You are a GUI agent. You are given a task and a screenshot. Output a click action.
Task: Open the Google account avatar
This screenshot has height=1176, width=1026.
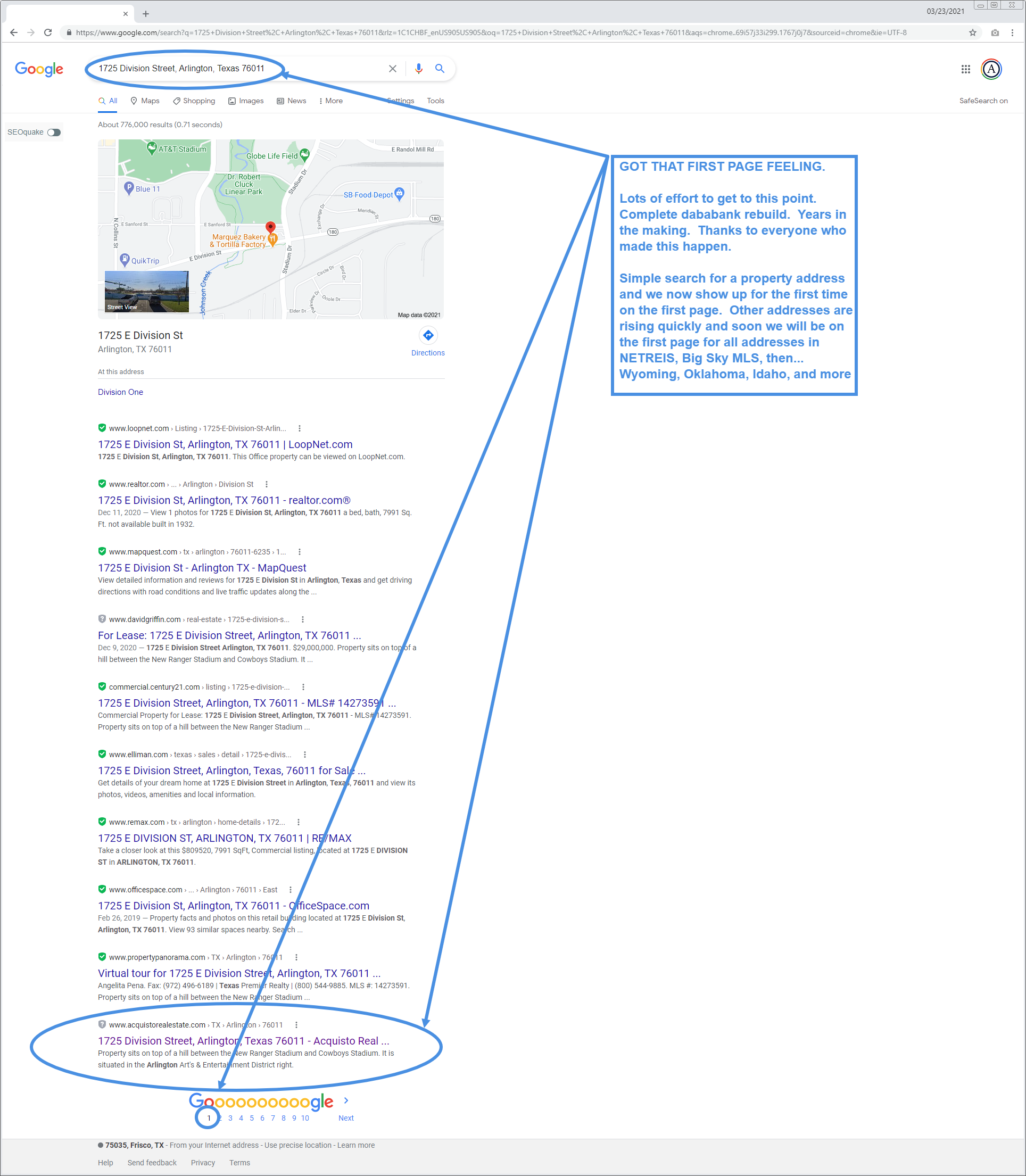click(991, 69)
